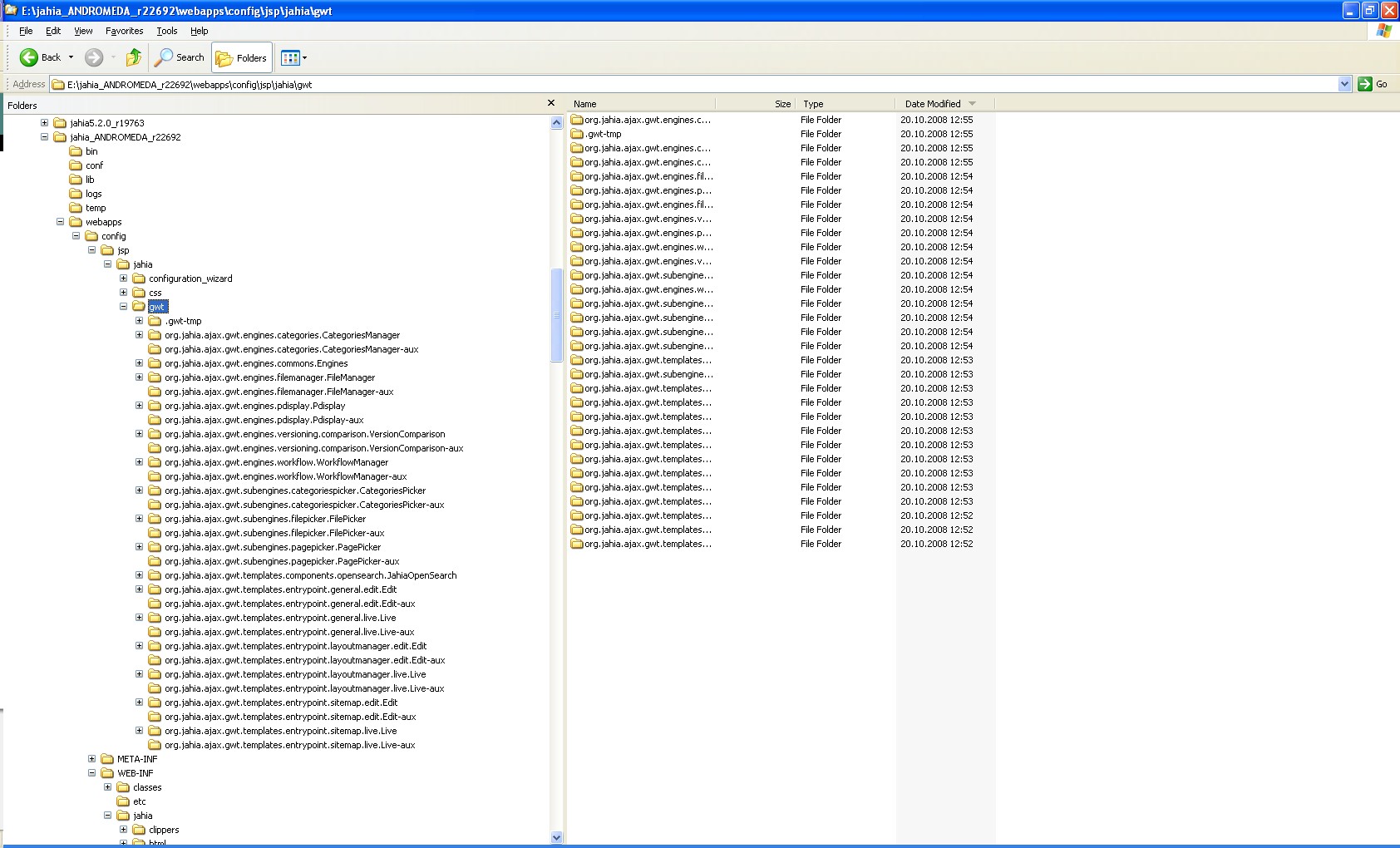Select the first org.jahia.ajax.gwt.engines.c… row
This screenshot has height=848, width=1400.
click(640, 120)
